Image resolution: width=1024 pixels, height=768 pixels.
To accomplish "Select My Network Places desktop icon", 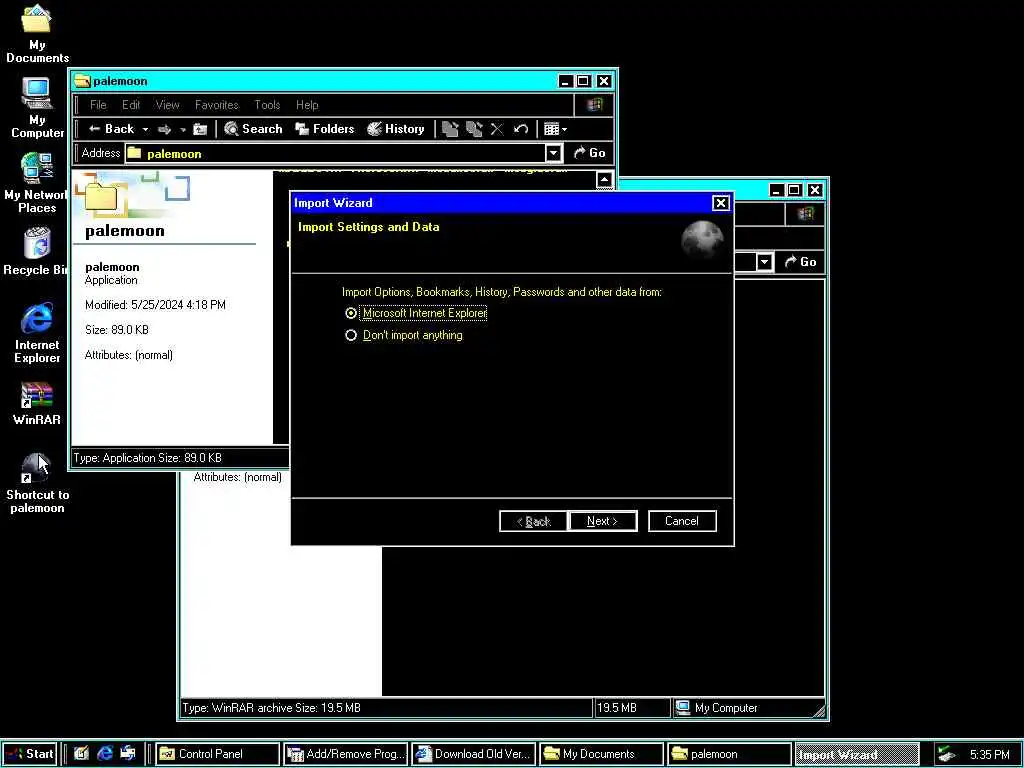I will [x=37, y=184].
